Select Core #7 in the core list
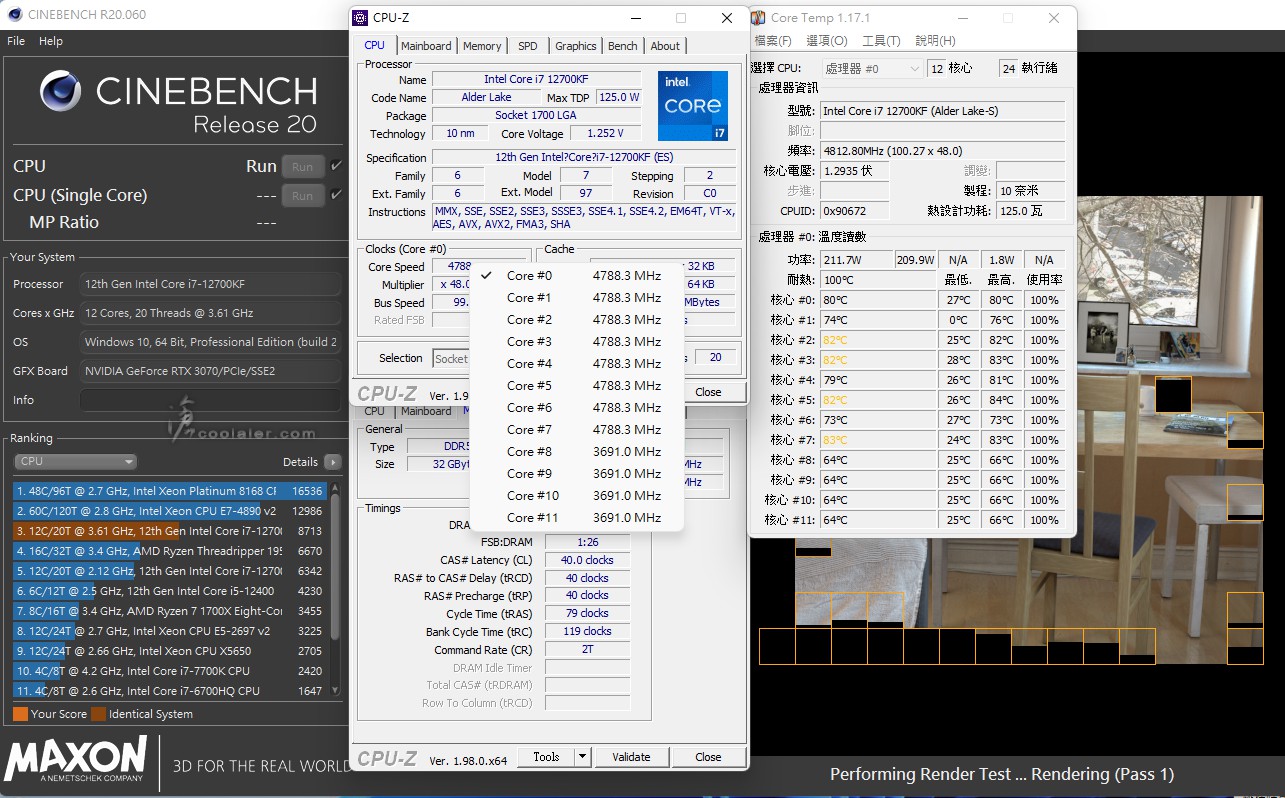The height and width of the screenshot is (798, 1285). point(577,430)
